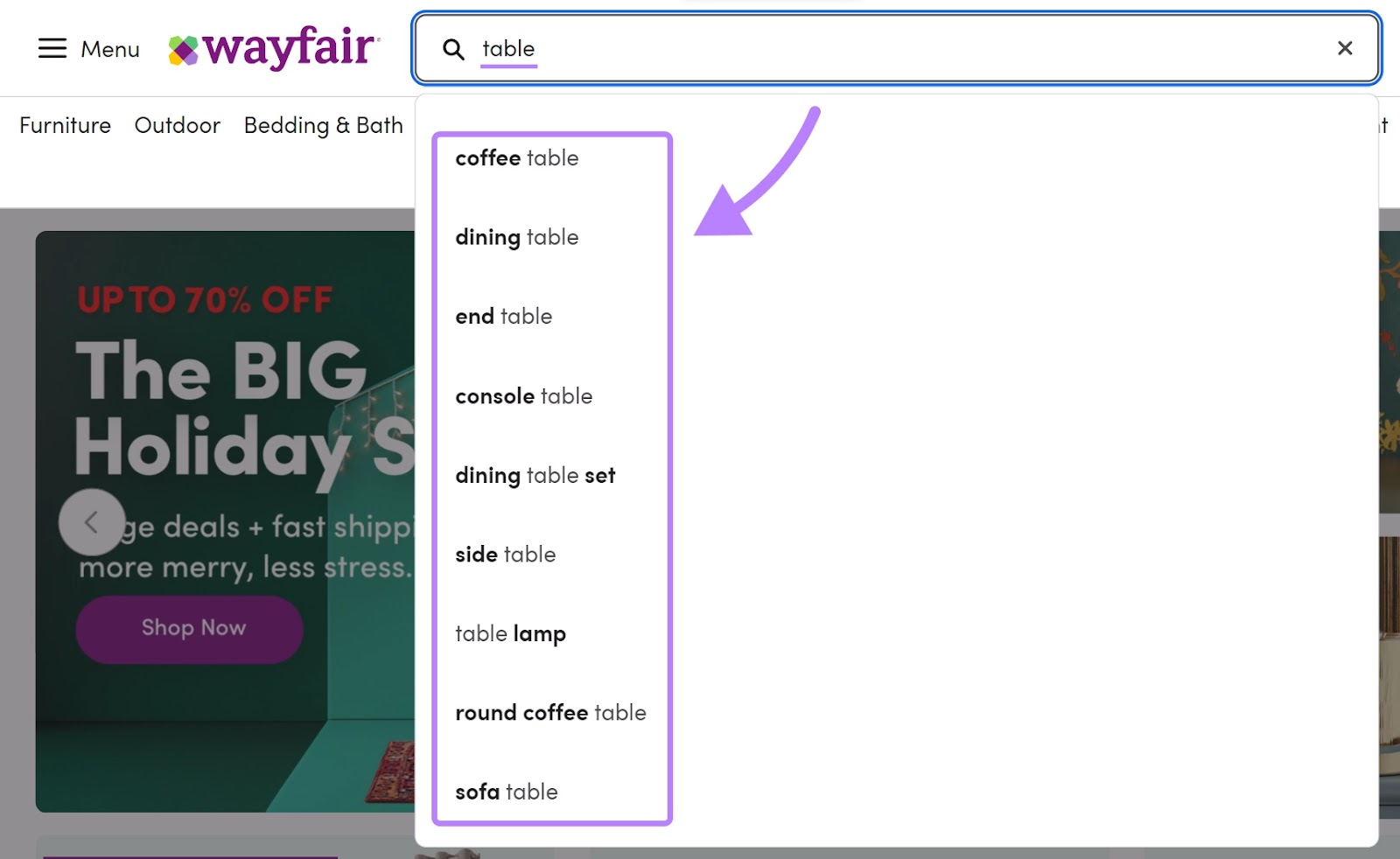Select the "side table" suggestion

[x=506, y=555]
